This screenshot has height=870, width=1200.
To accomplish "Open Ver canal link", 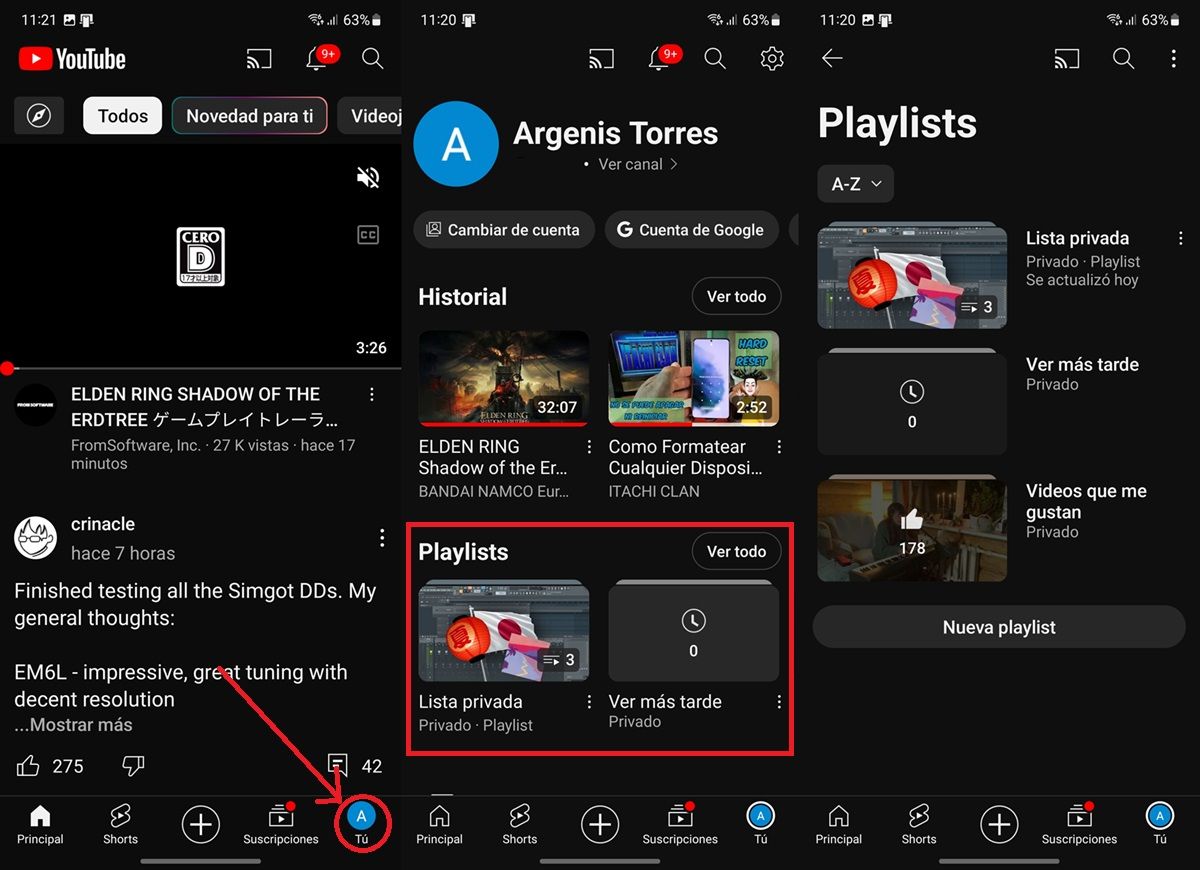I will coord(638,164).
